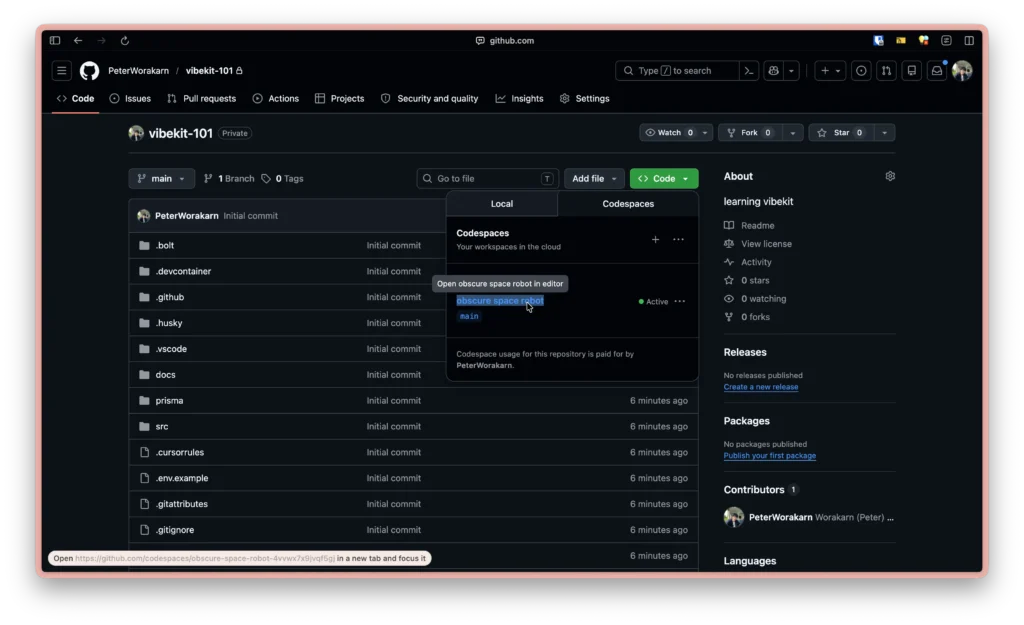Image resolution: width=1024 pixels, height=625 pixels.
Task: Open Initial commit message link in header row
Action: click(x=250, y=216)
